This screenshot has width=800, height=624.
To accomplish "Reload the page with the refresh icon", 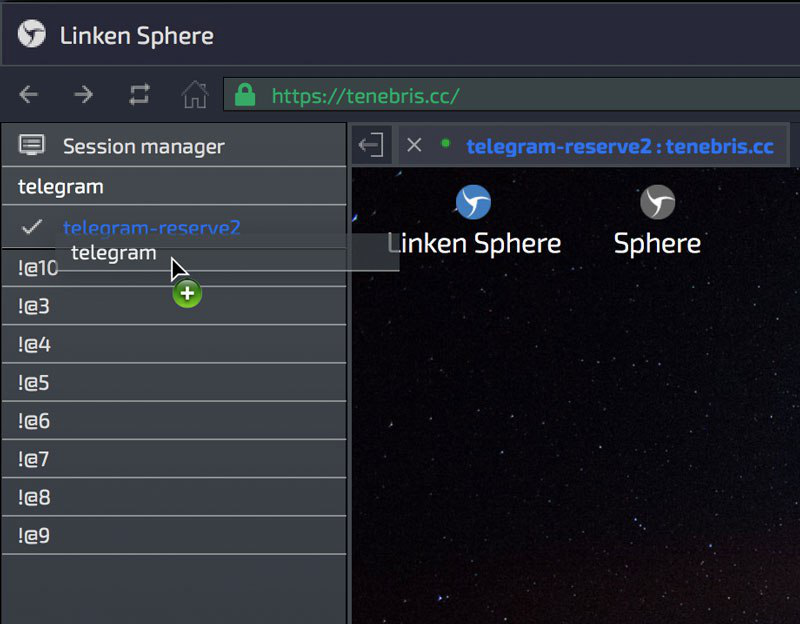I will click(139, 94).
